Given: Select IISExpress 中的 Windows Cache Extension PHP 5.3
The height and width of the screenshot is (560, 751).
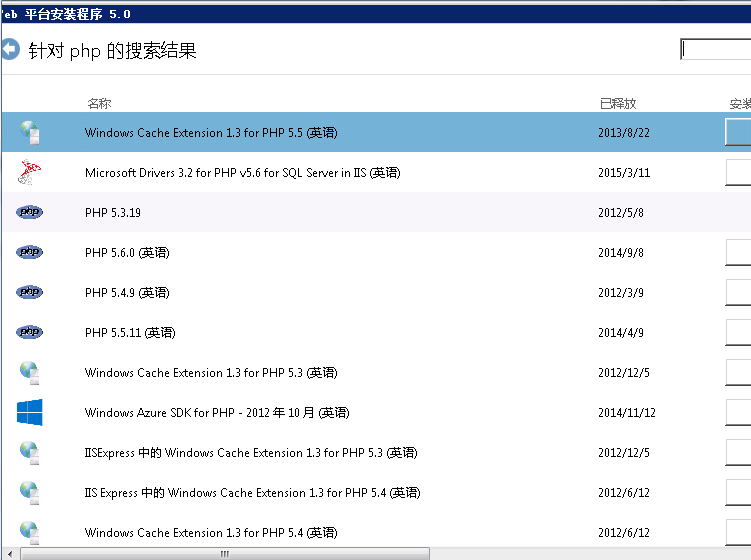Looking at the screenshot, I should 251,453.
